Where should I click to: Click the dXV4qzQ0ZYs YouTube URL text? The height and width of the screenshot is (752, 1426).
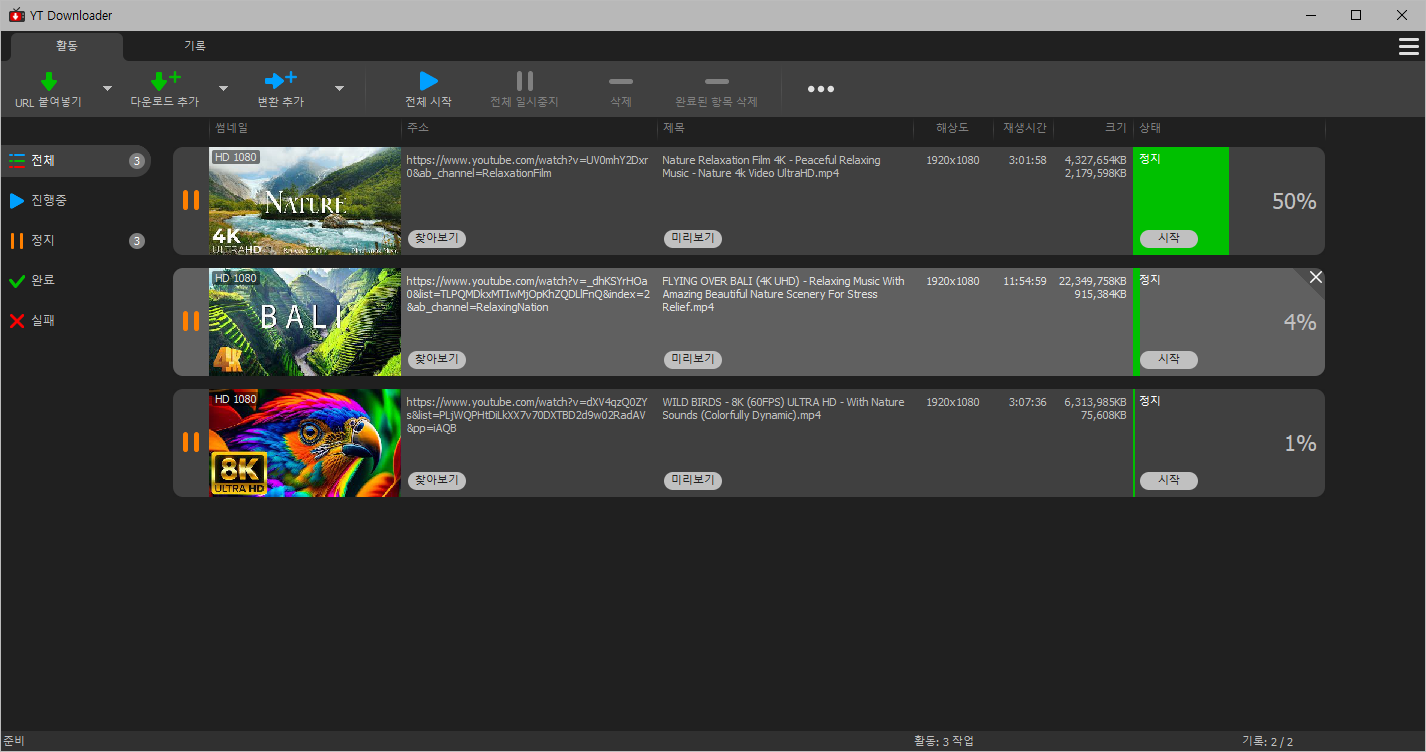click(x=527, y=415)
